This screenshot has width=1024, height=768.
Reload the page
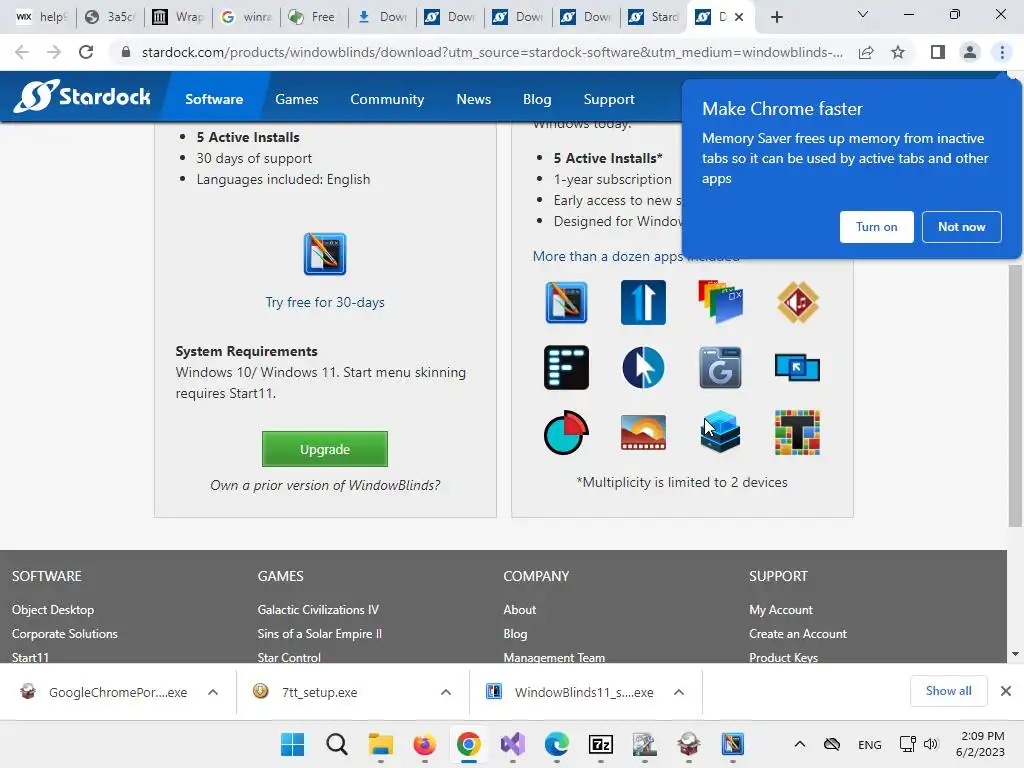(x=86, y=52)
